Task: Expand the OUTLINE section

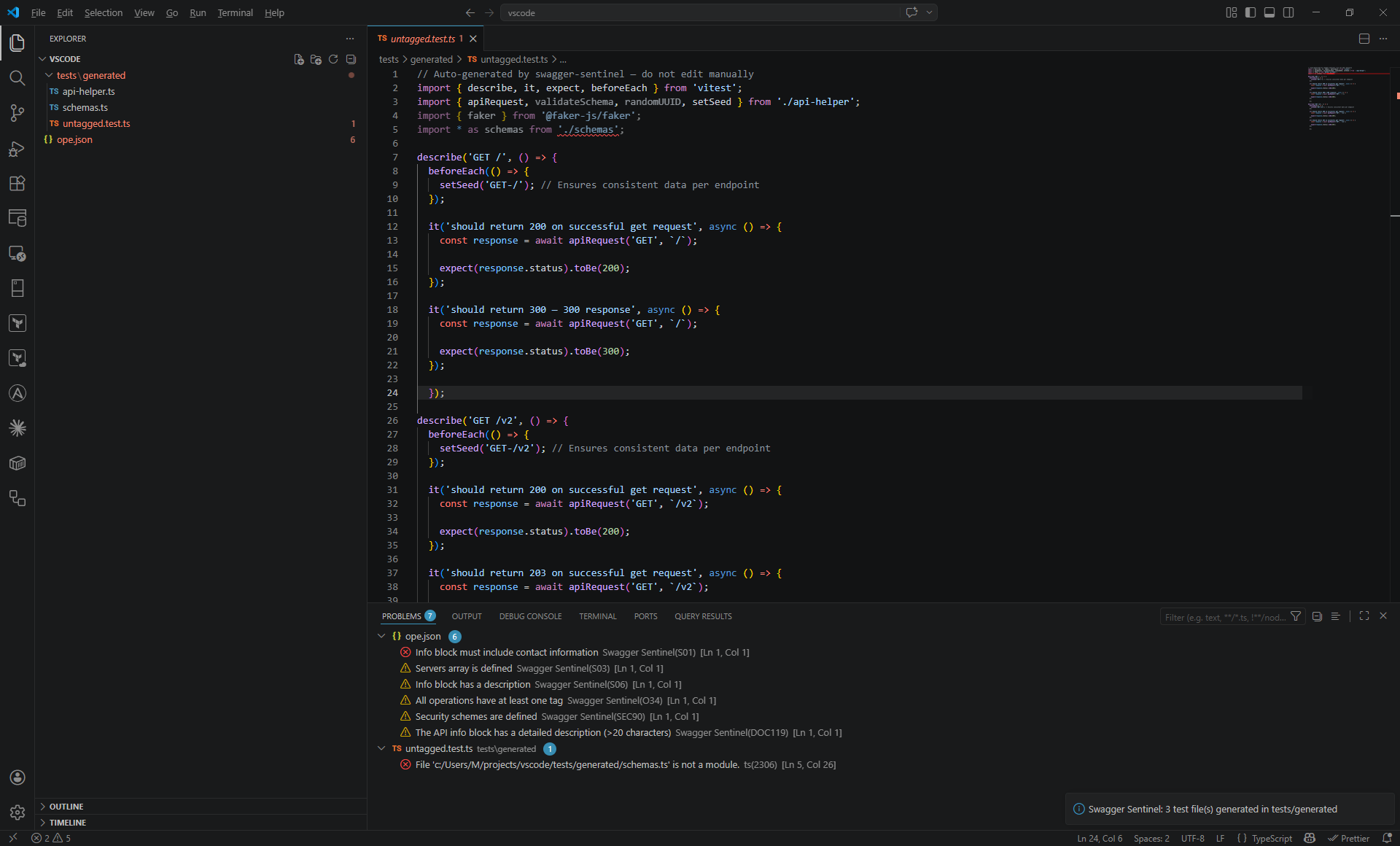Action: [x=66, y=807]
